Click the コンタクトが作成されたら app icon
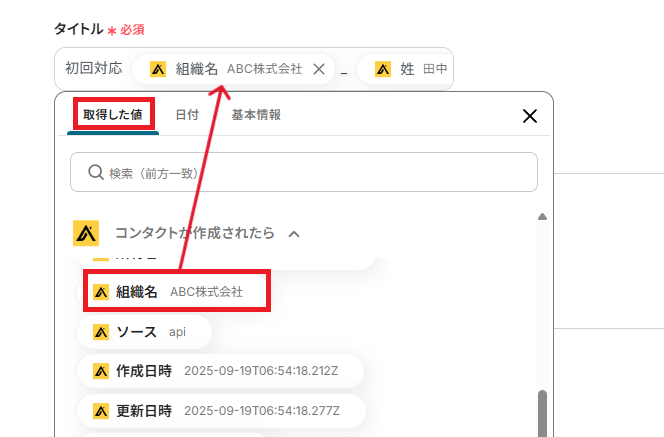Screen dimensions: 664x437 coord(86,233)
